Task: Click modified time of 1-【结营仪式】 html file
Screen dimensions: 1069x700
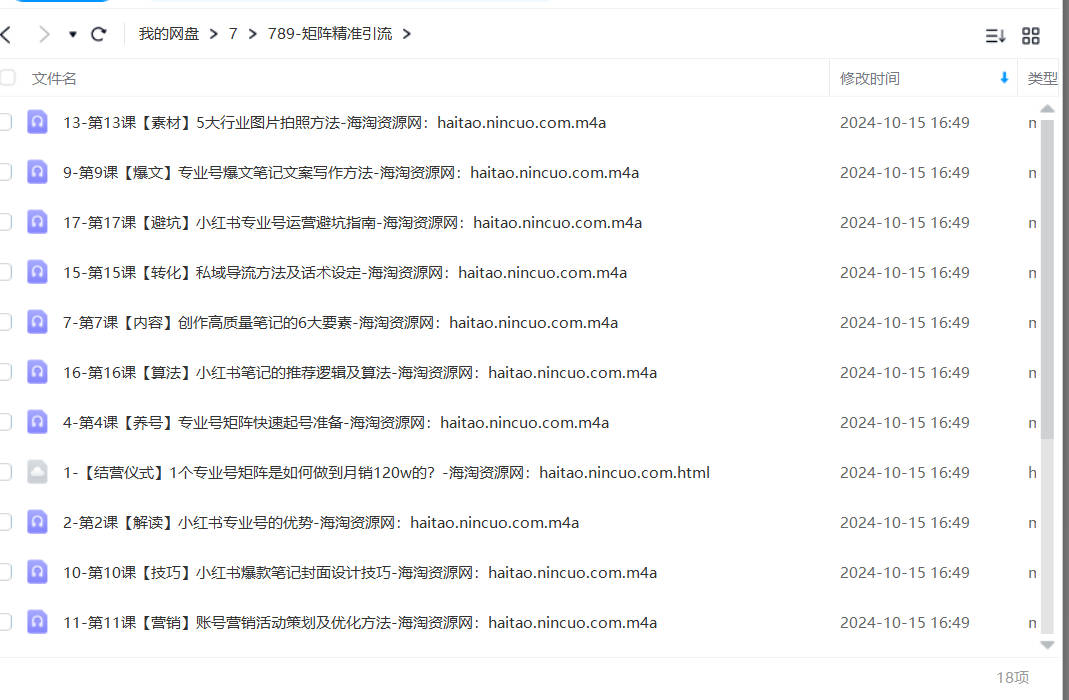Action: 905,472
